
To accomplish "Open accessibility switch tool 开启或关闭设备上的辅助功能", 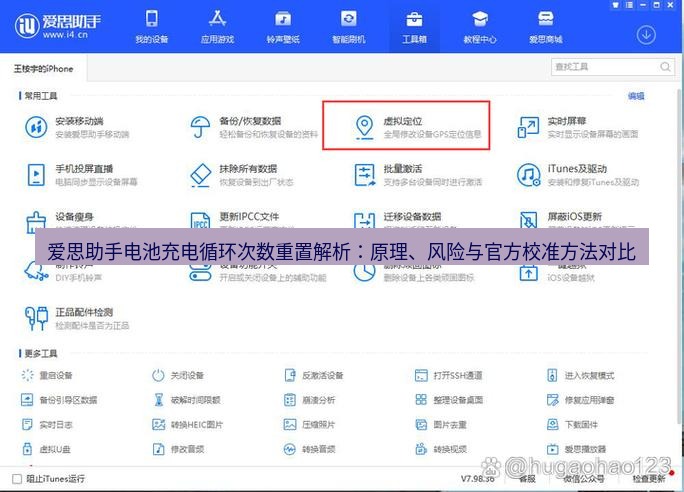I will pos(257,273).
